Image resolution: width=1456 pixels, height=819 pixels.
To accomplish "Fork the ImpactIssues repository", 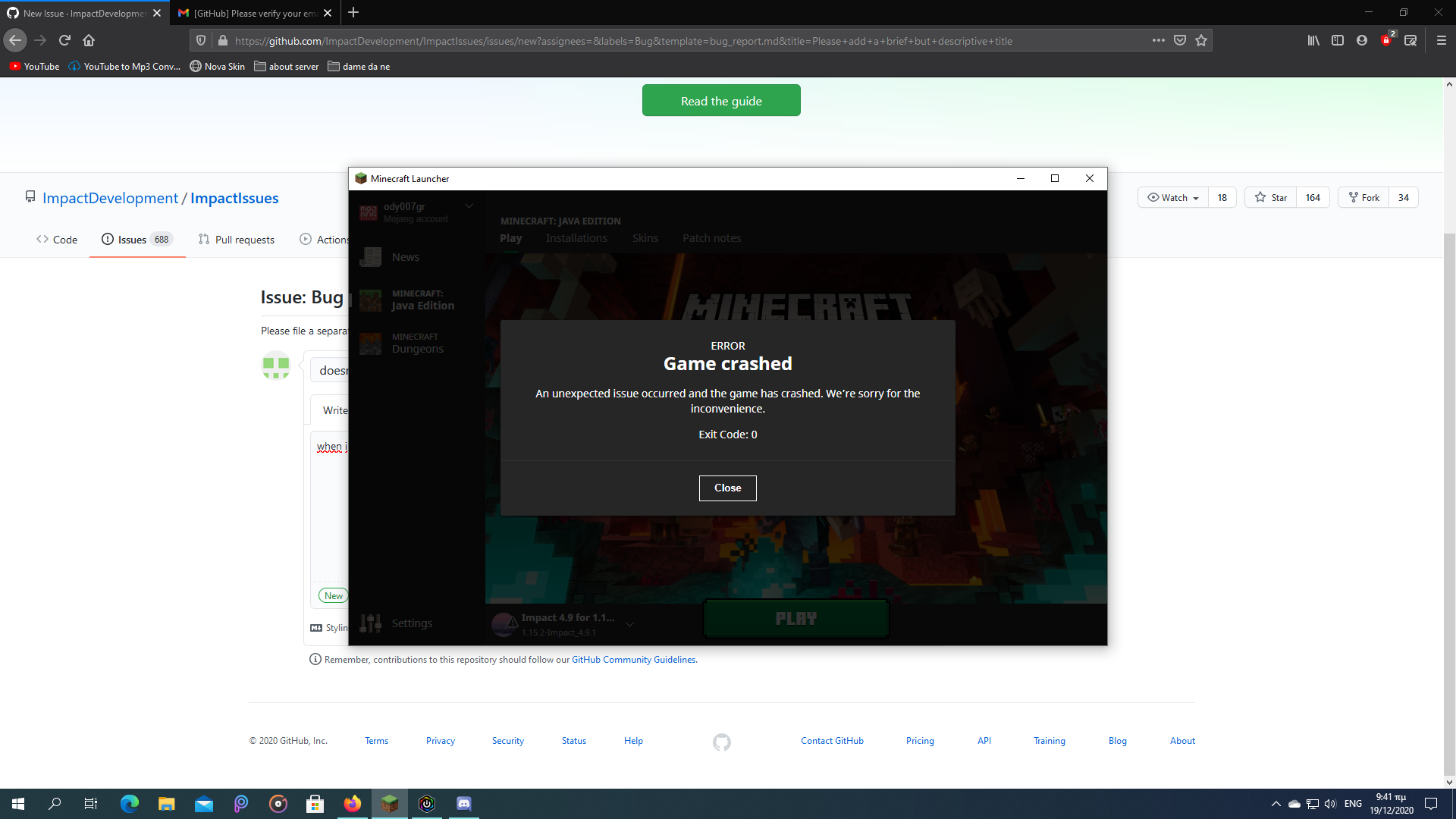I will pos(1363,197).
